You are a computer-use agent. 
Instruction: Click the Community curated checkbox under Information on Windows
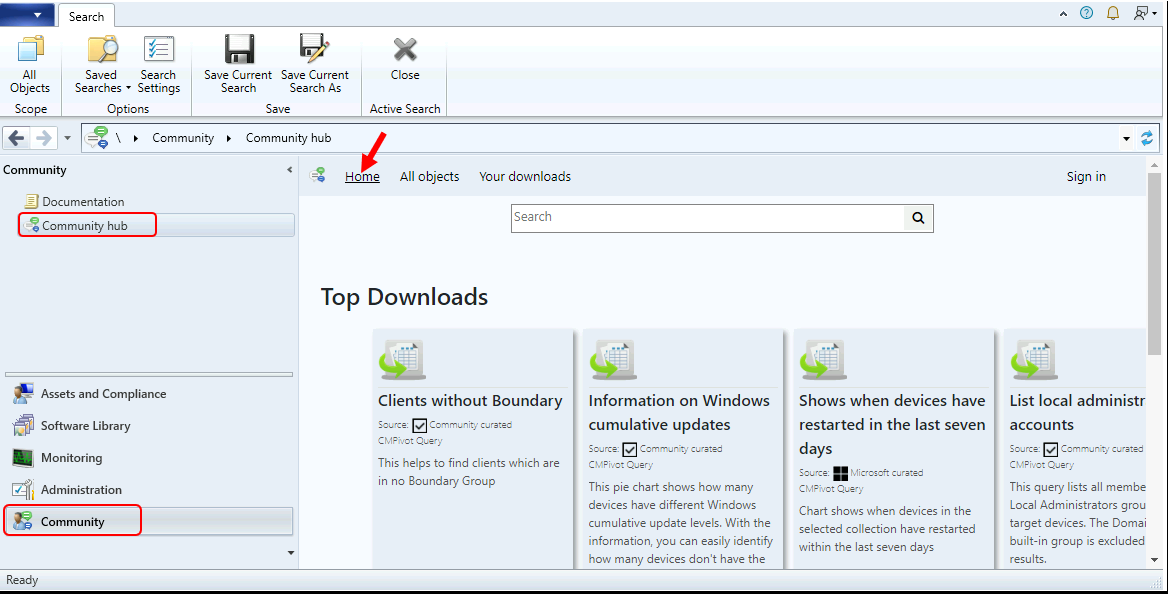629,449
